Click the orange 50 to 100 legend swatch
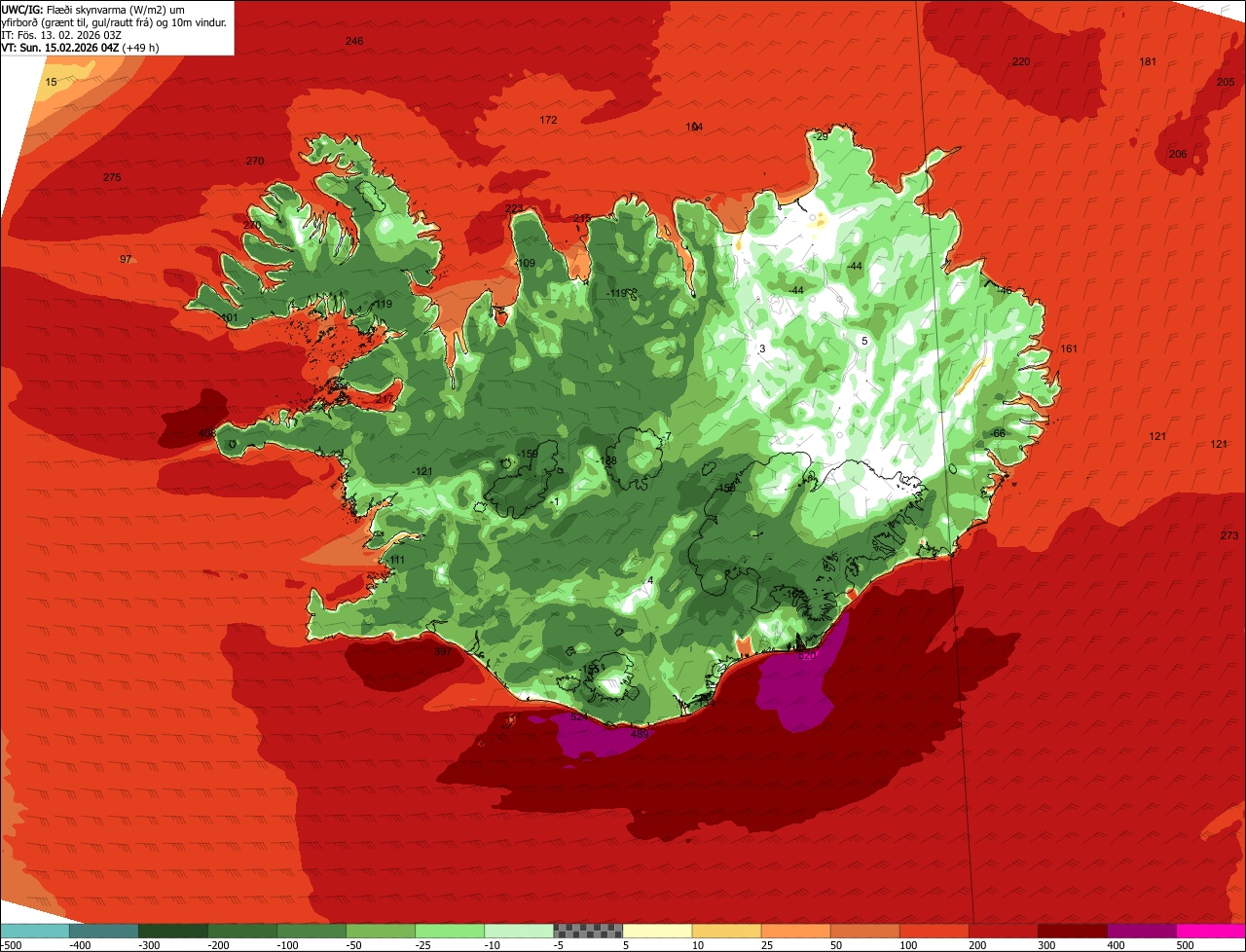This screenshot has height=952, width=1246. pos(864,931)
